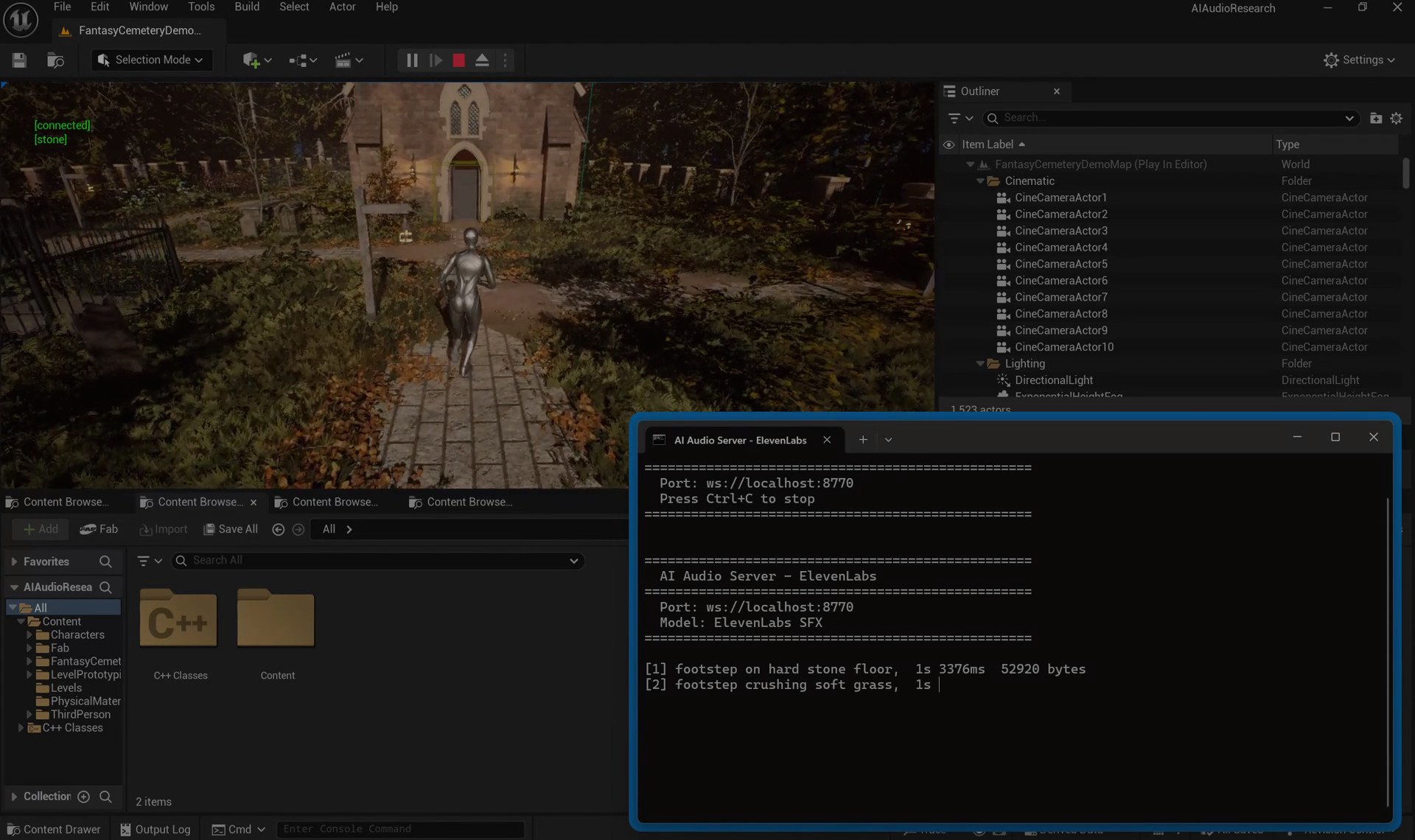Stop the play session

pos(458,60)
